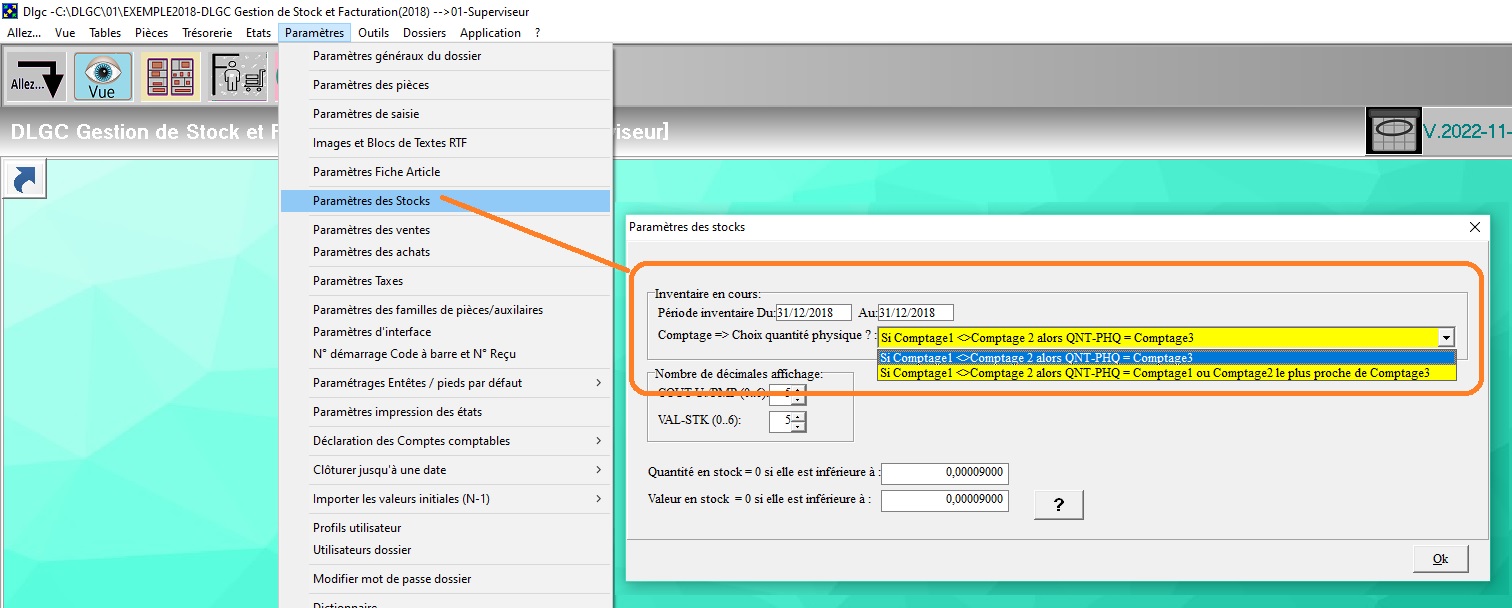Image resolution: width=1512 pixels, height=608 pixels.
Task: Open the ? help menu
Action: pos(537,32)
